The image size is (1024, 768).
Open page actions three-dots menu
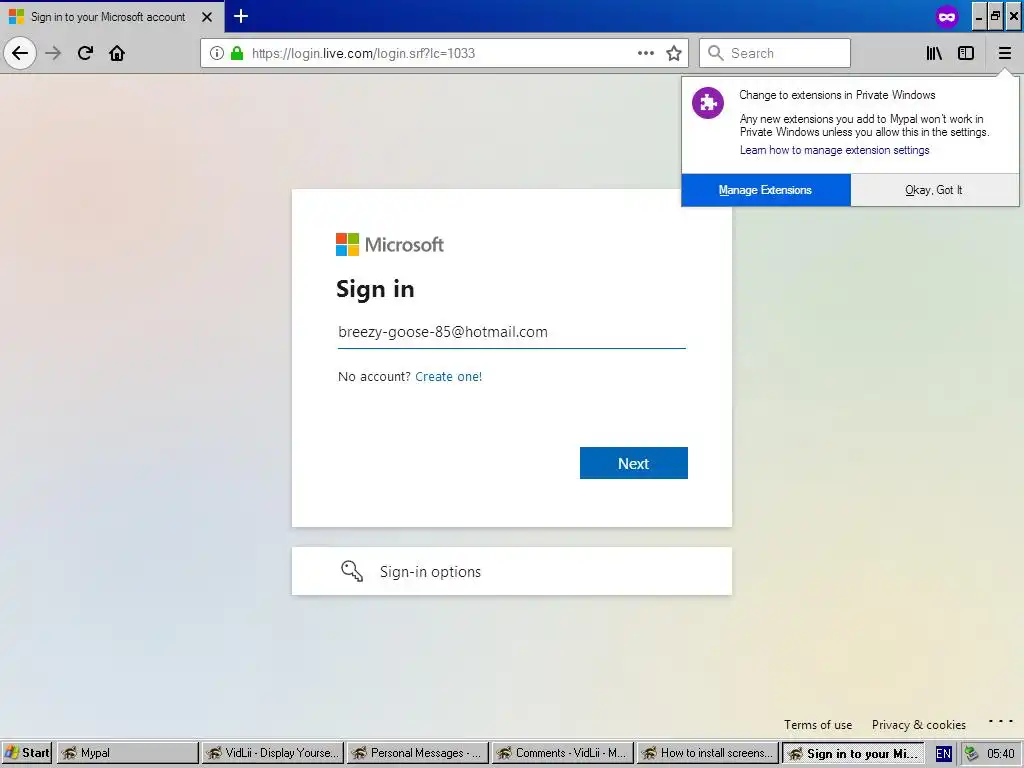645,53
